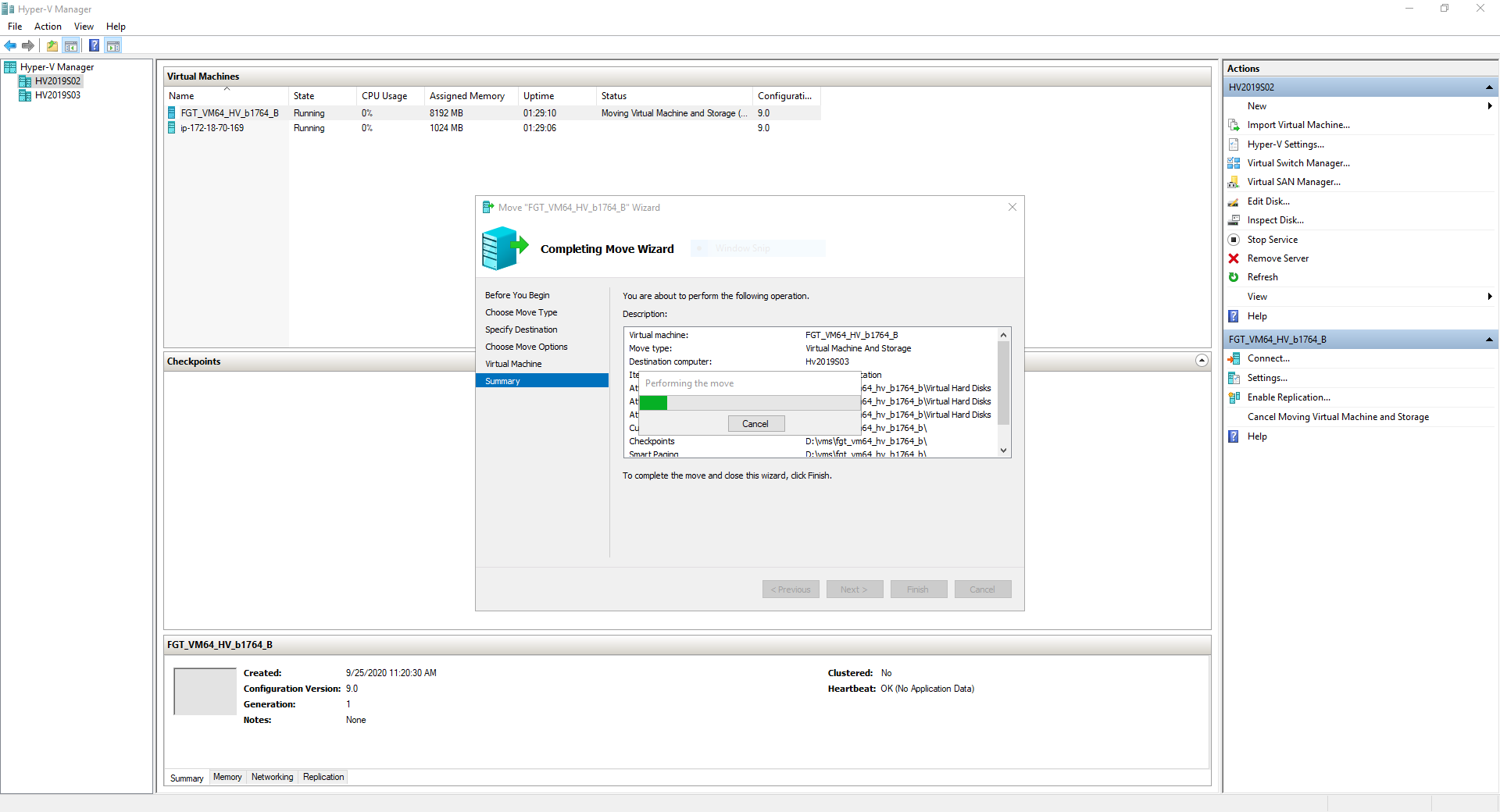
Task: Enable Replication for FGT_VM64_HV_b1764_B
Action: click(1289, 397)
